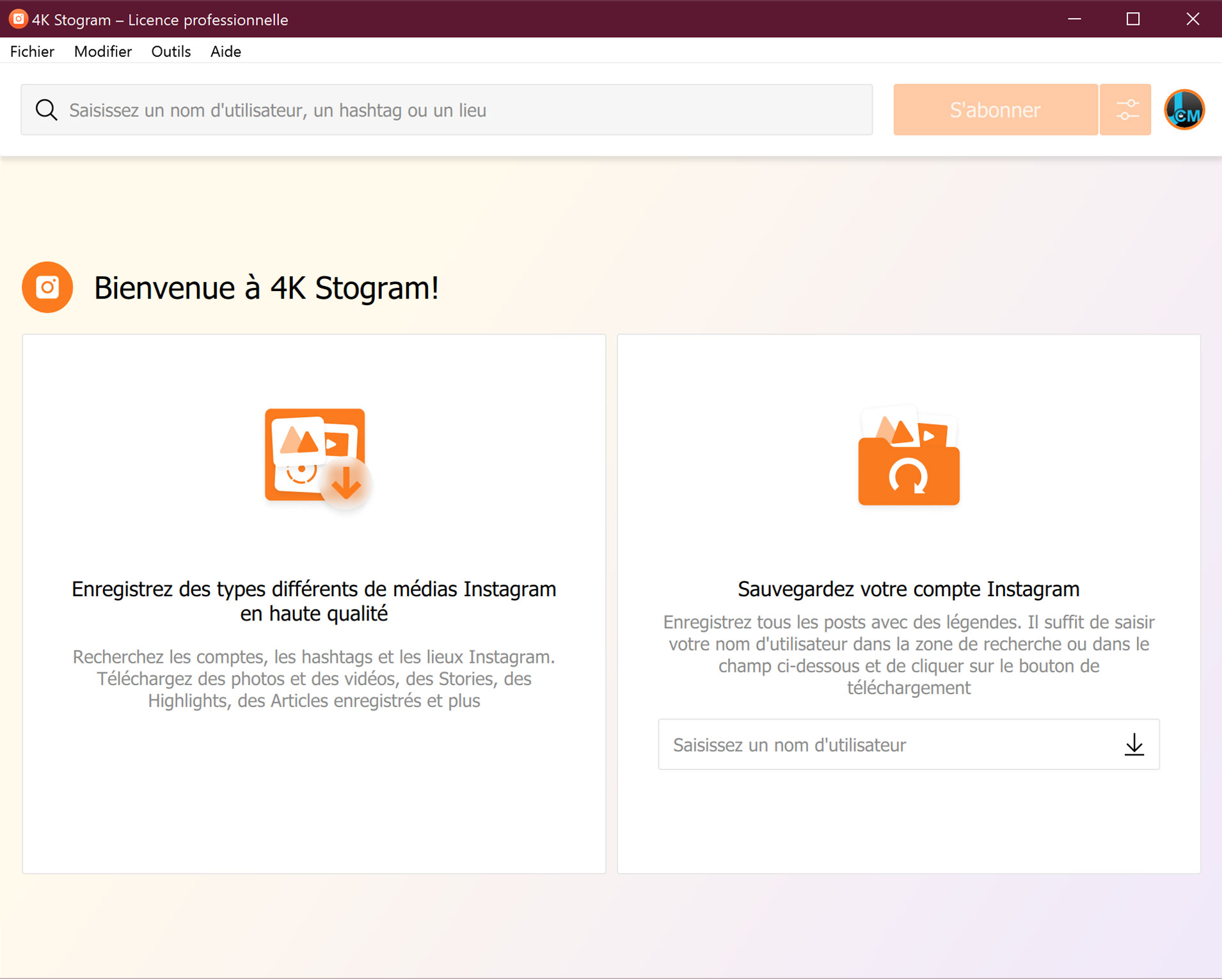The image size is (1222, 980).
Task: Open subscription settings sliders icon
Action: tap(1126, 110)
